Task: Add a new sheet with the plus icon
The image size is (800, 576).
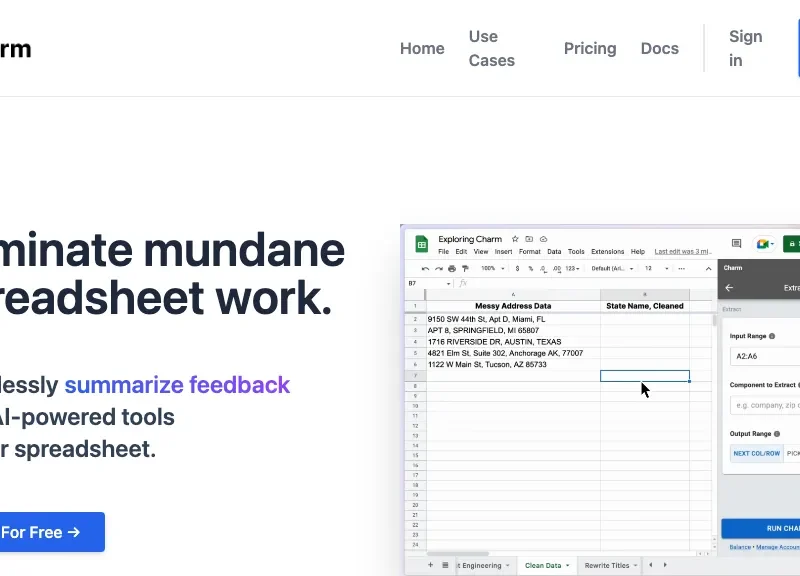Action: (x=431, y=565)
